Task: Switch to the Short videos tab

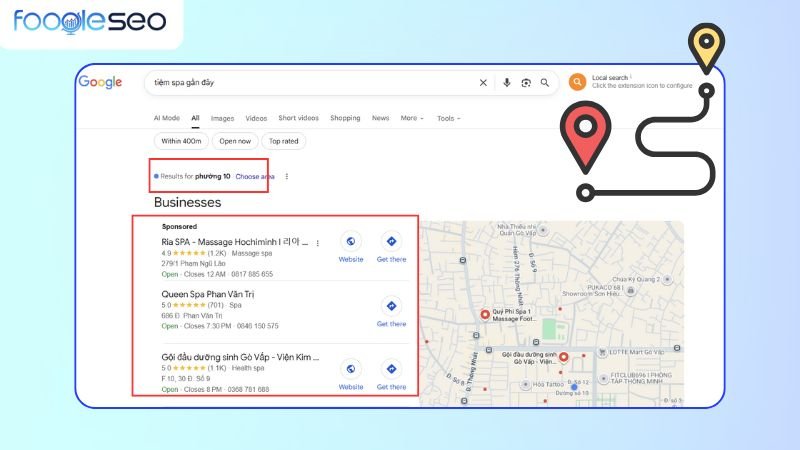Action: point(298,118)
